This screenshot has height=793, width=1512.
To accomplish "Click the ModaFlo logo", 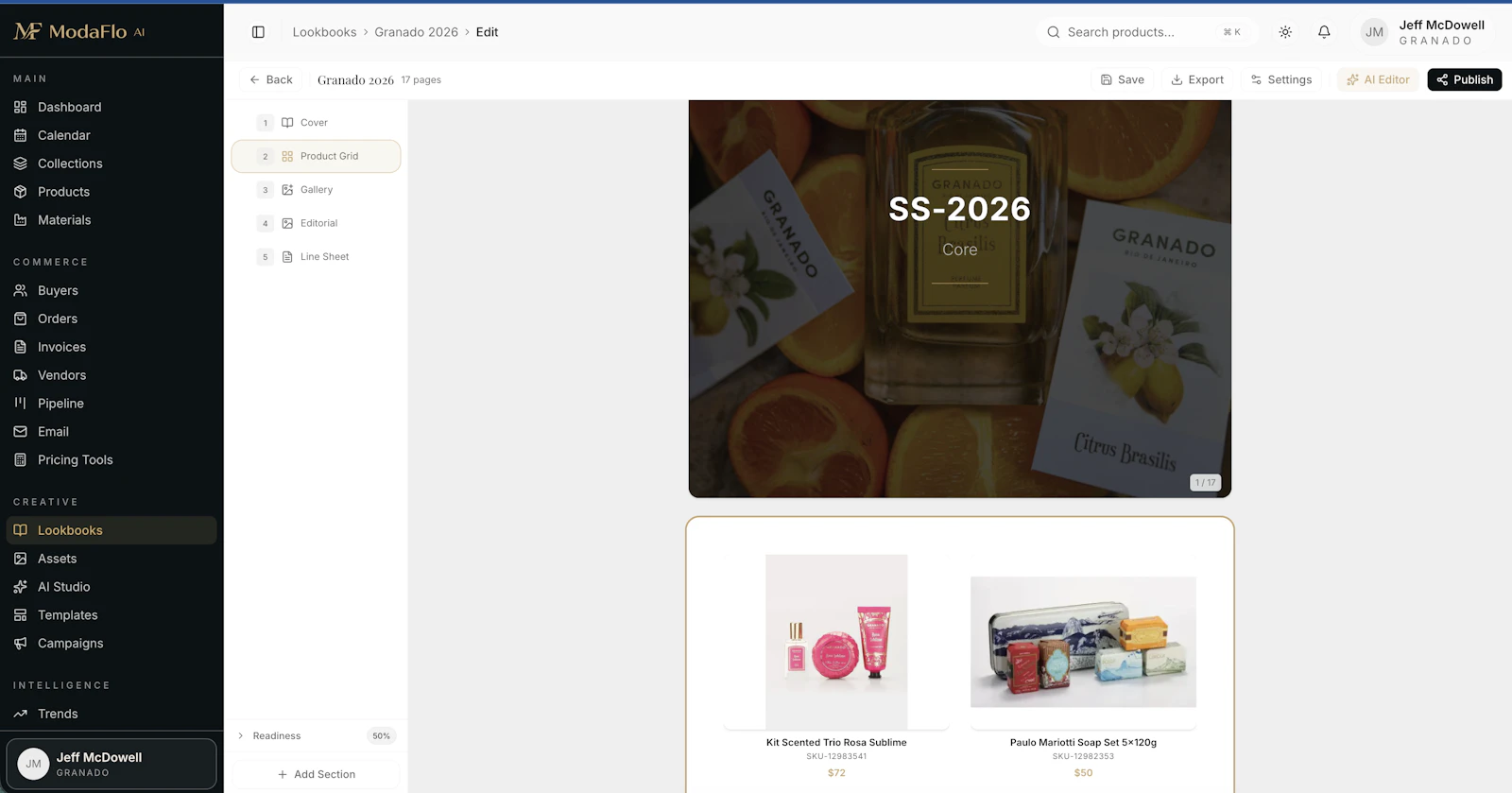I will point(79,31).
